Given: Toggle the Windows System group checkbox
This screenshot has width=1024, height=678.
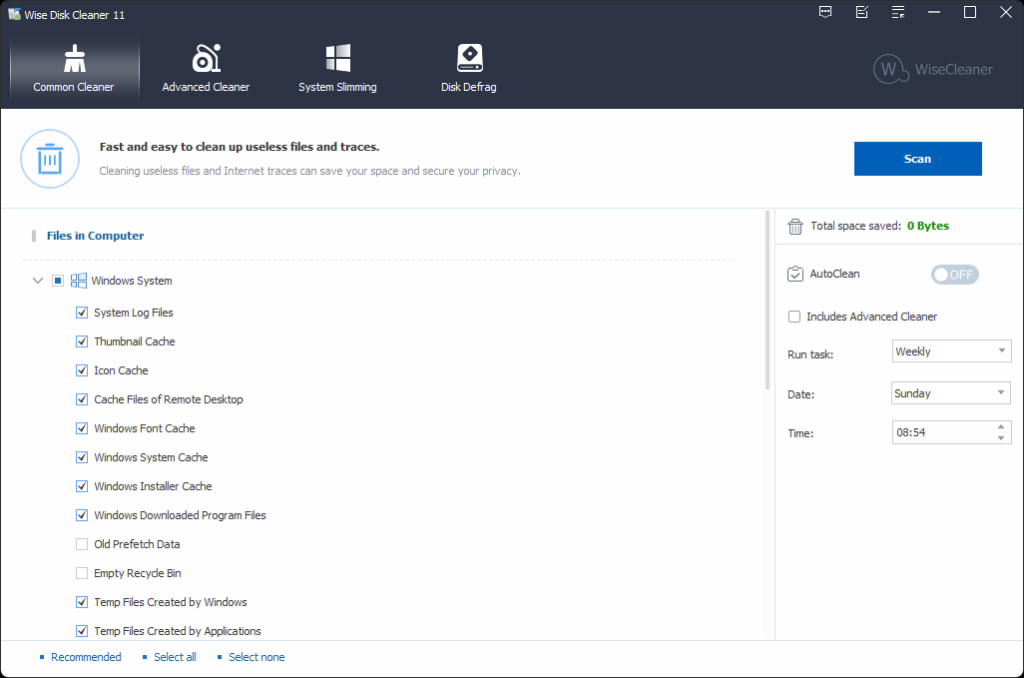Looking at the screenshot, I should pos(58,281).
